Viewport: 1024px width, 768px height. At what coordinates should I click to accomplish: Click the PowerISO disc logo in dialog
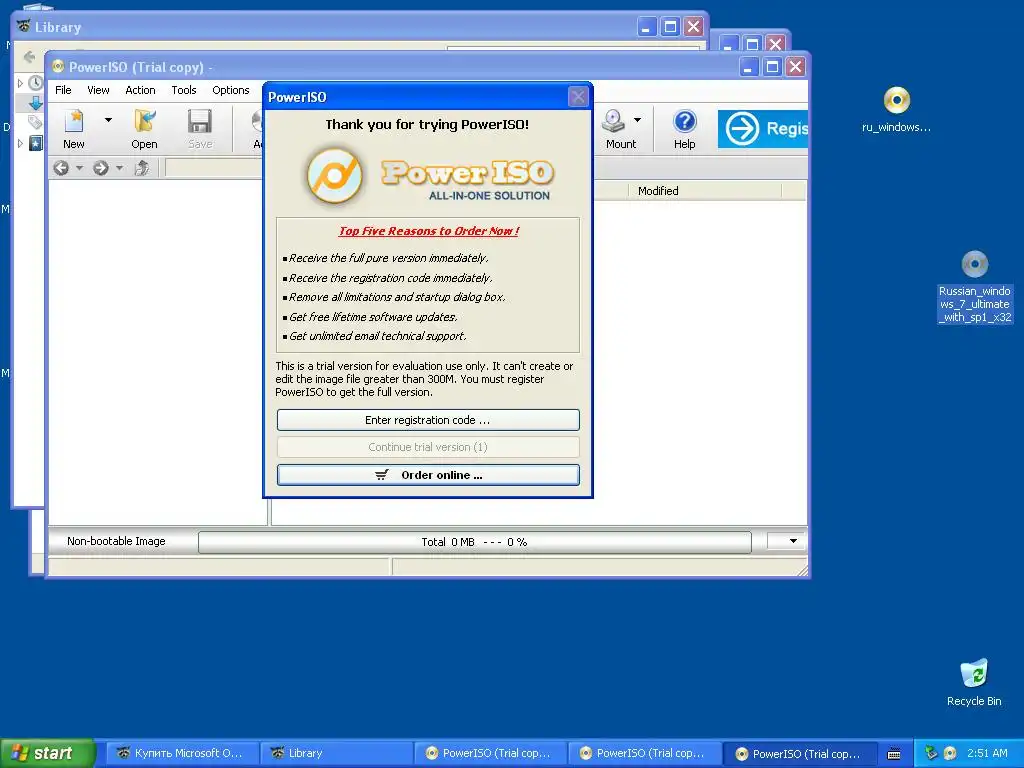334,176
